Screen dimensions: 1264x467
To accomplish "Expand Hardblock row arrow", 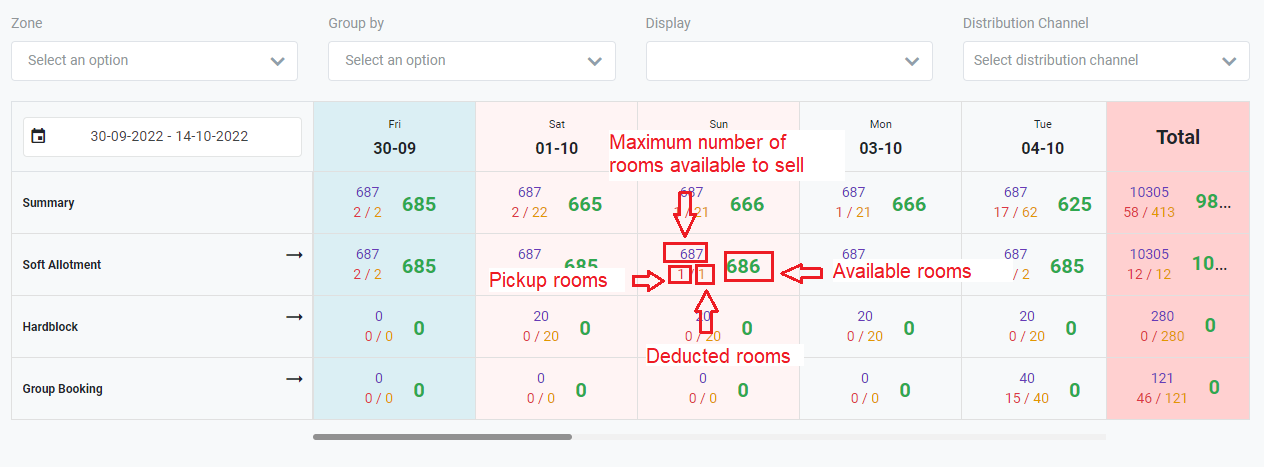I will [x=294, y=317].
